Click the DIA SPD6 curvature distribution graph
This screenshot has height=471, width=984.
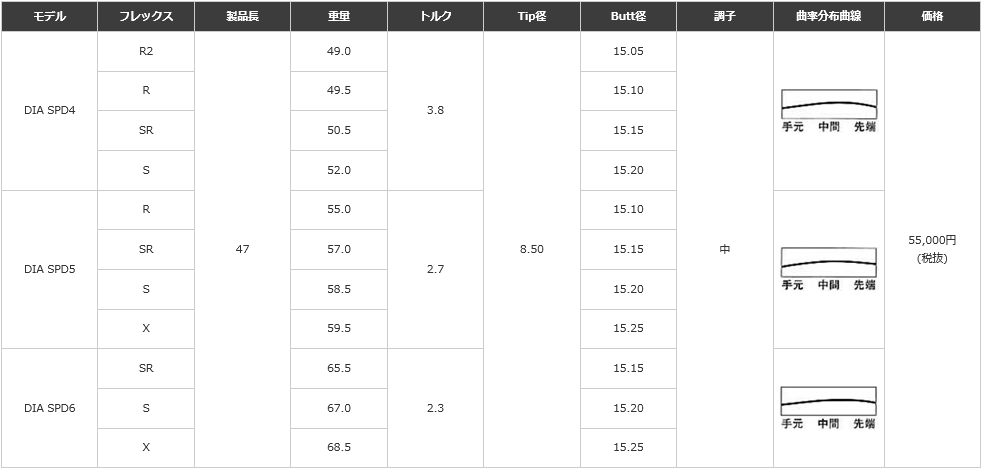[828, 408]
